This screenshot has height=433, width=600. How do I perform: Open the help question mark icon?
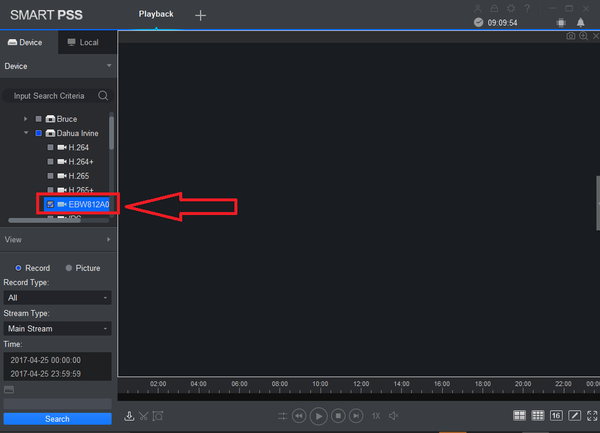(x=527, y=8)
